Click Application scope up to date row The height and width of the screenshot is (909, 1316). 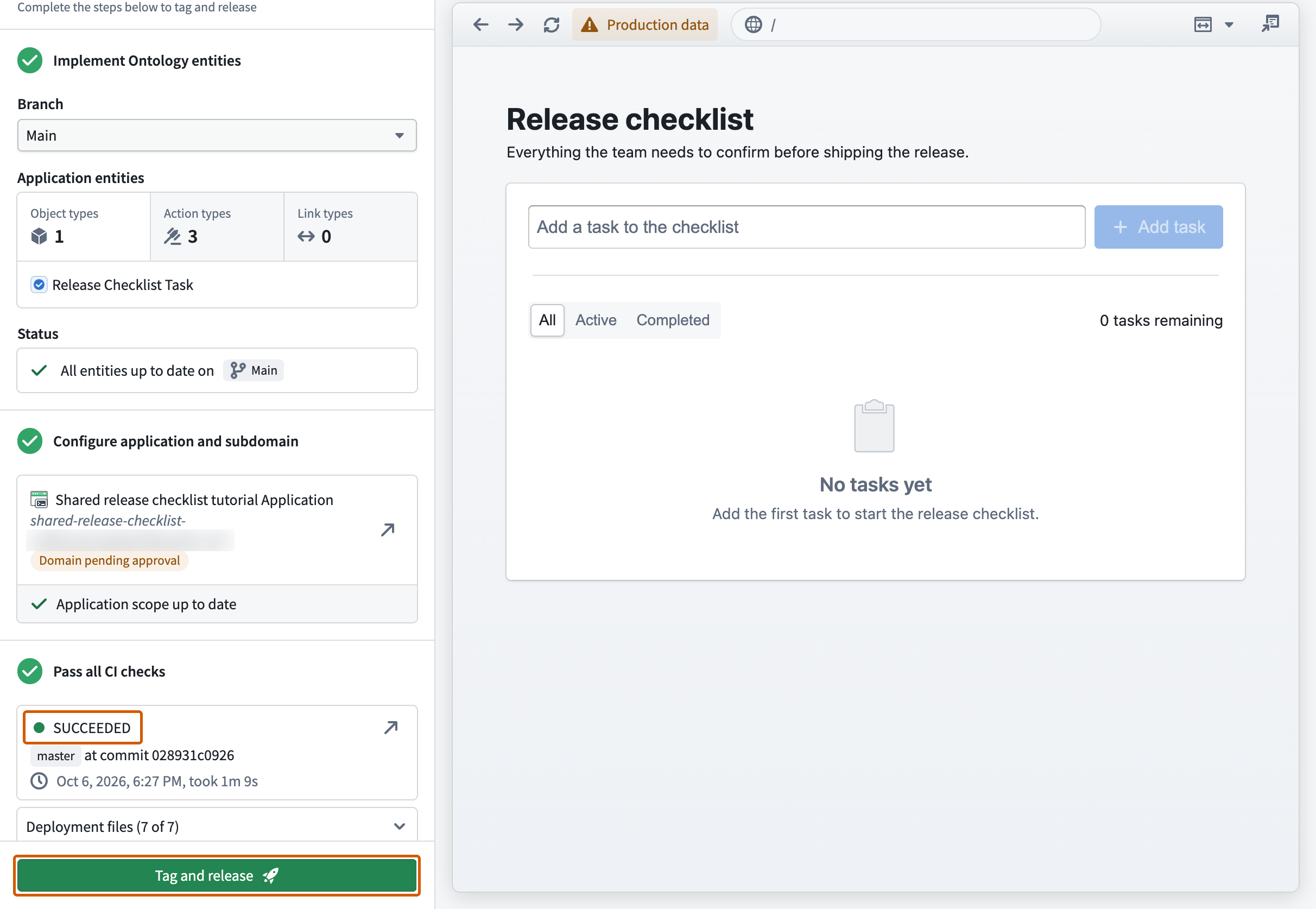[x=217, y=604]
